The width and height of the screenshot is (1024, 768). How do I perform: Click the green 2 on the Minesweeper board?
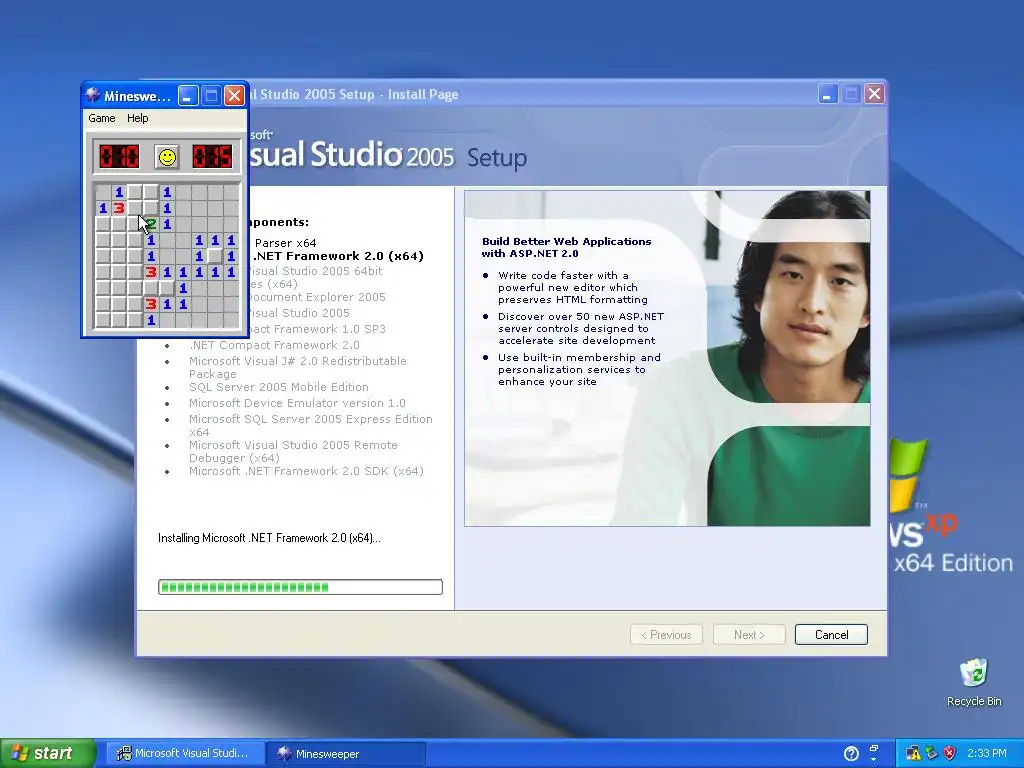[151, 224]
